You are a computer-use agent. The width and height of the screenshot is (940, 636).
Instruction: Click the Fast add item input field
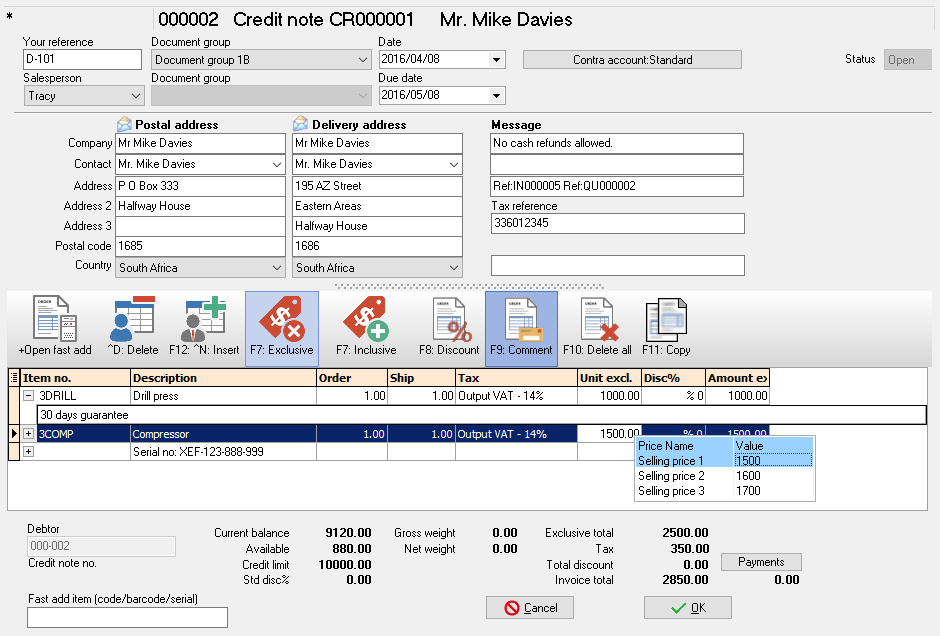127,617
